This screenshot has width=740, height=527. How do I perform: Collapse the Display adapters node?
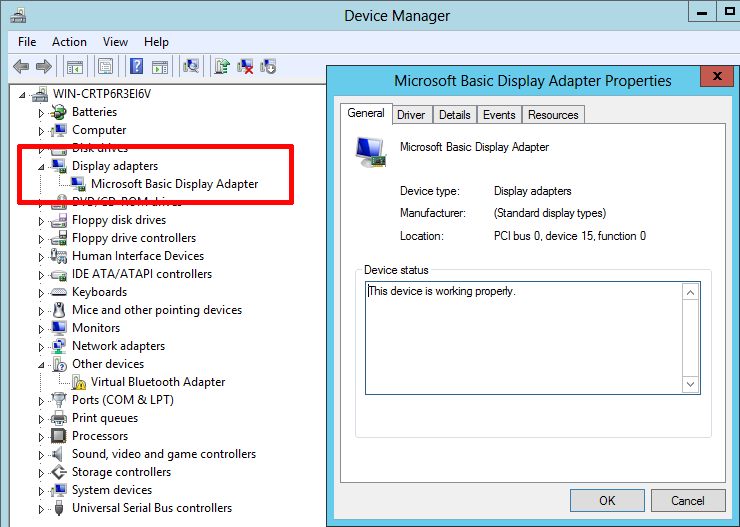pos(41,167)
